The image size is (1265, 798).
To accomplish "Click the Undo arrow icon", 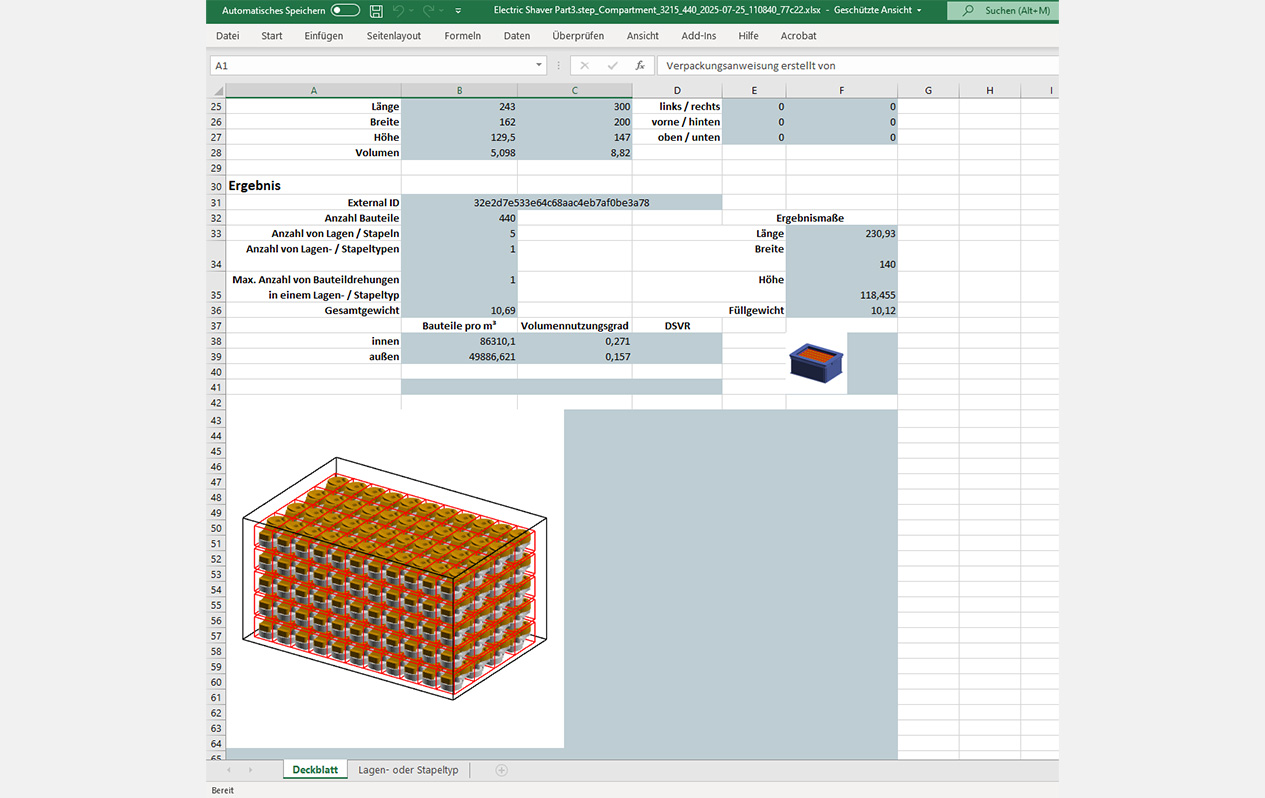I will coord(400,11).
